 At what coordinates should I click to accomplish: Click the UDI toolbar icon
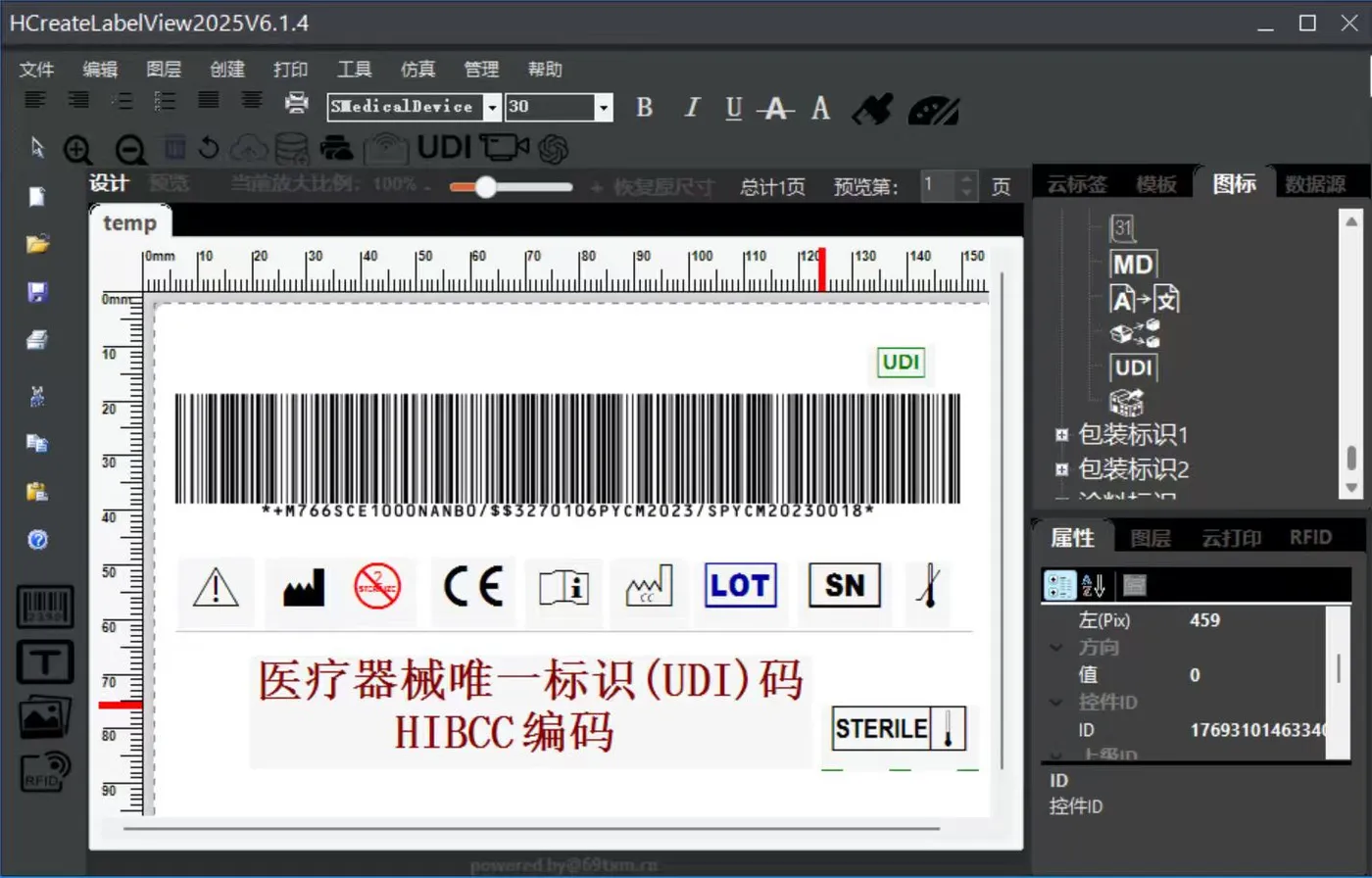tap(445, 147)
